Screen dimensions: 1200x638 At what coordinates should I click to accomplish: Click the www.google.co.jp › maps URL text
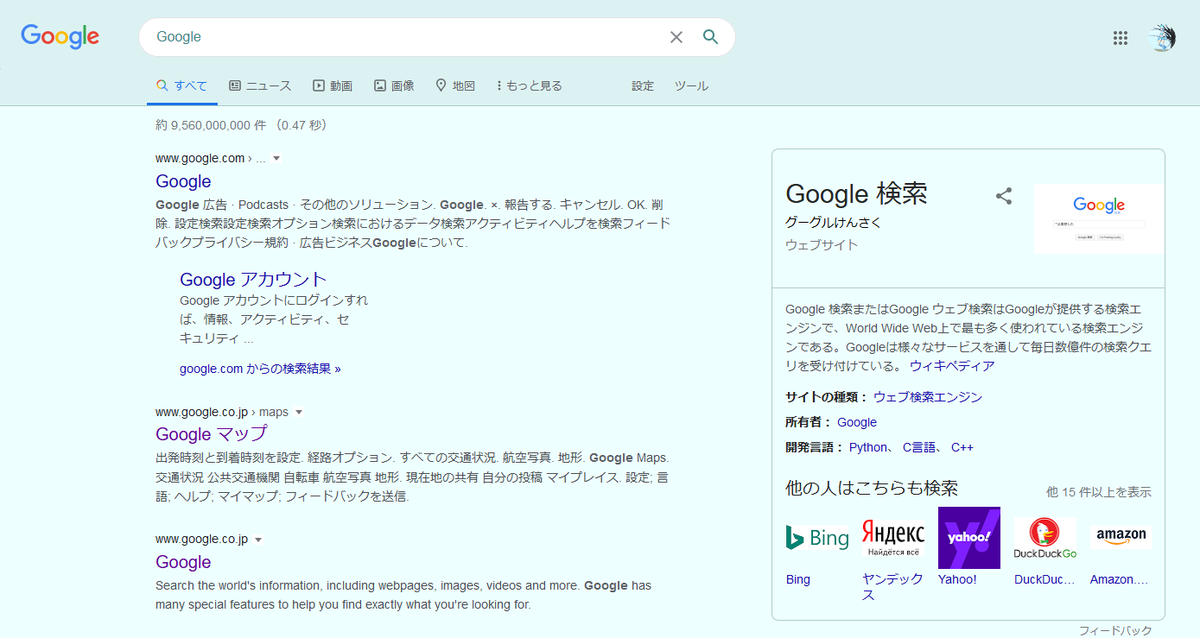[x=221, y=412]
